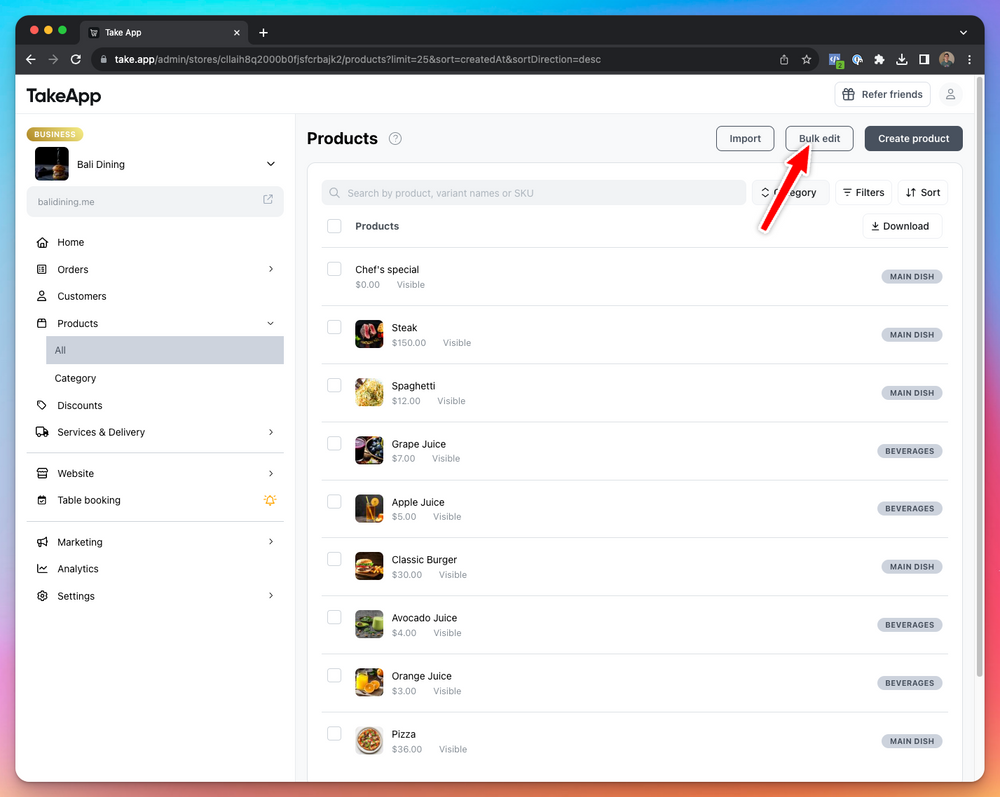Open the Bali Dining store switcher dropdown
The height and width of the screenshot is (797, 1000).
(x=270, y=164)
